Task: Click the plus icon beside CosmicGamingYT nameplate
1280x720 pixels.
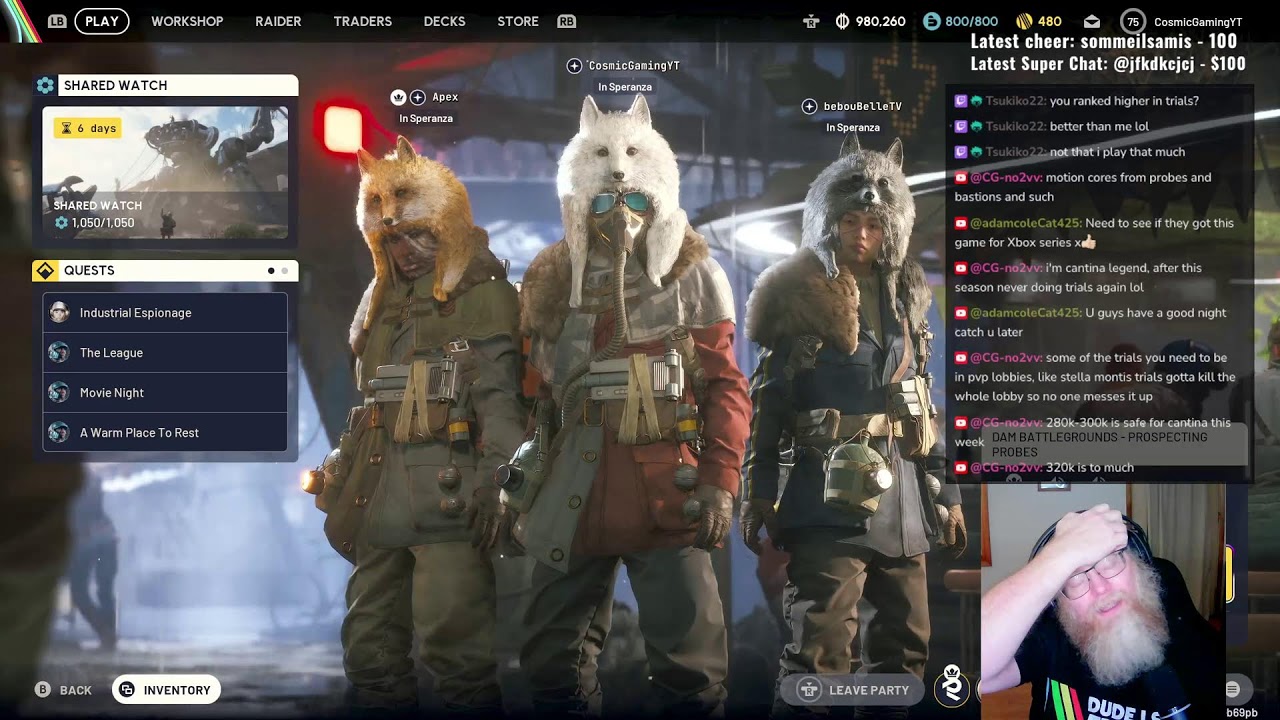Action: coord(574,65)
